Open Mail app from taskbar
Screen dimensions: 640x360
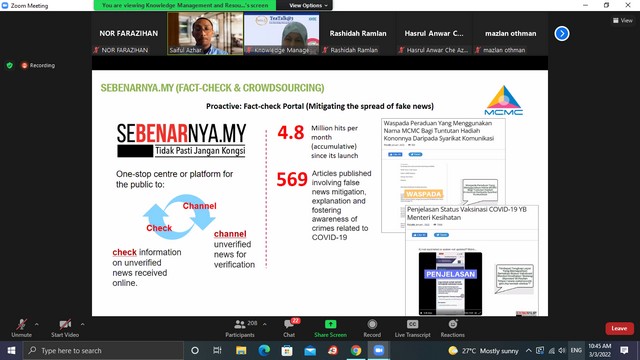[310, 351]
